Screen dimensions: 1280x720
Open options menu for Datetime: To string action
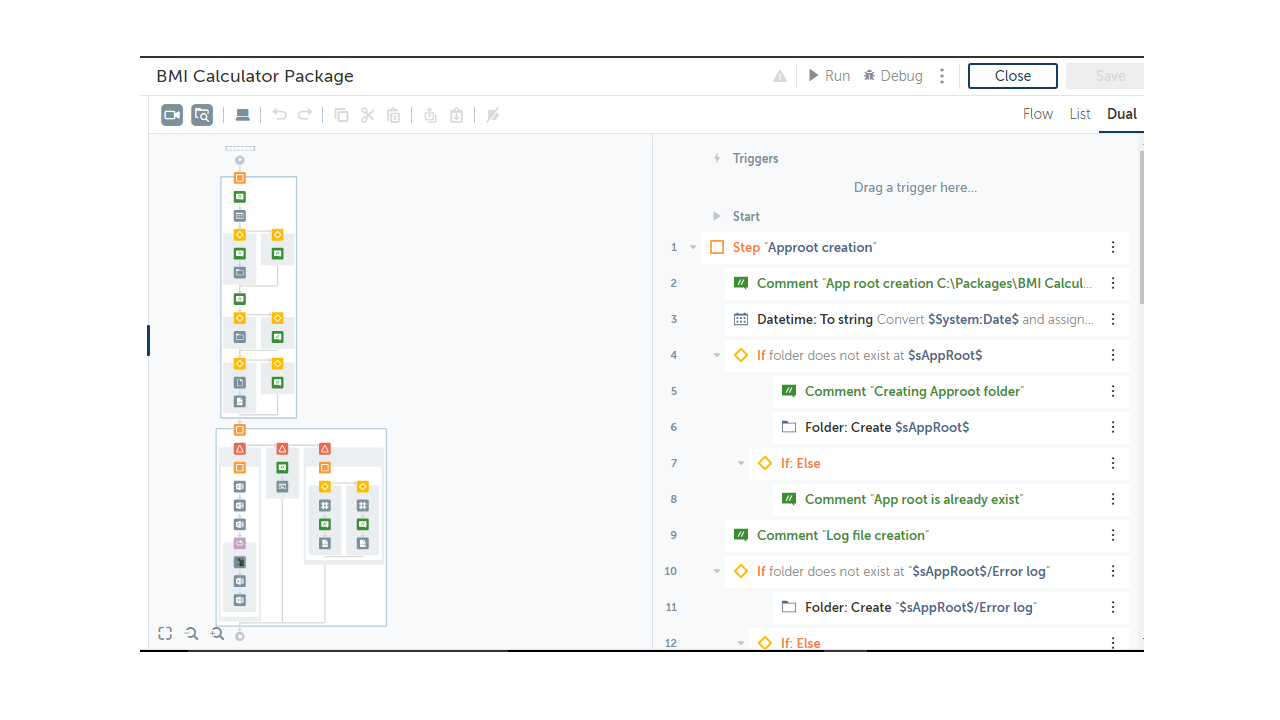pos(1113,319)
